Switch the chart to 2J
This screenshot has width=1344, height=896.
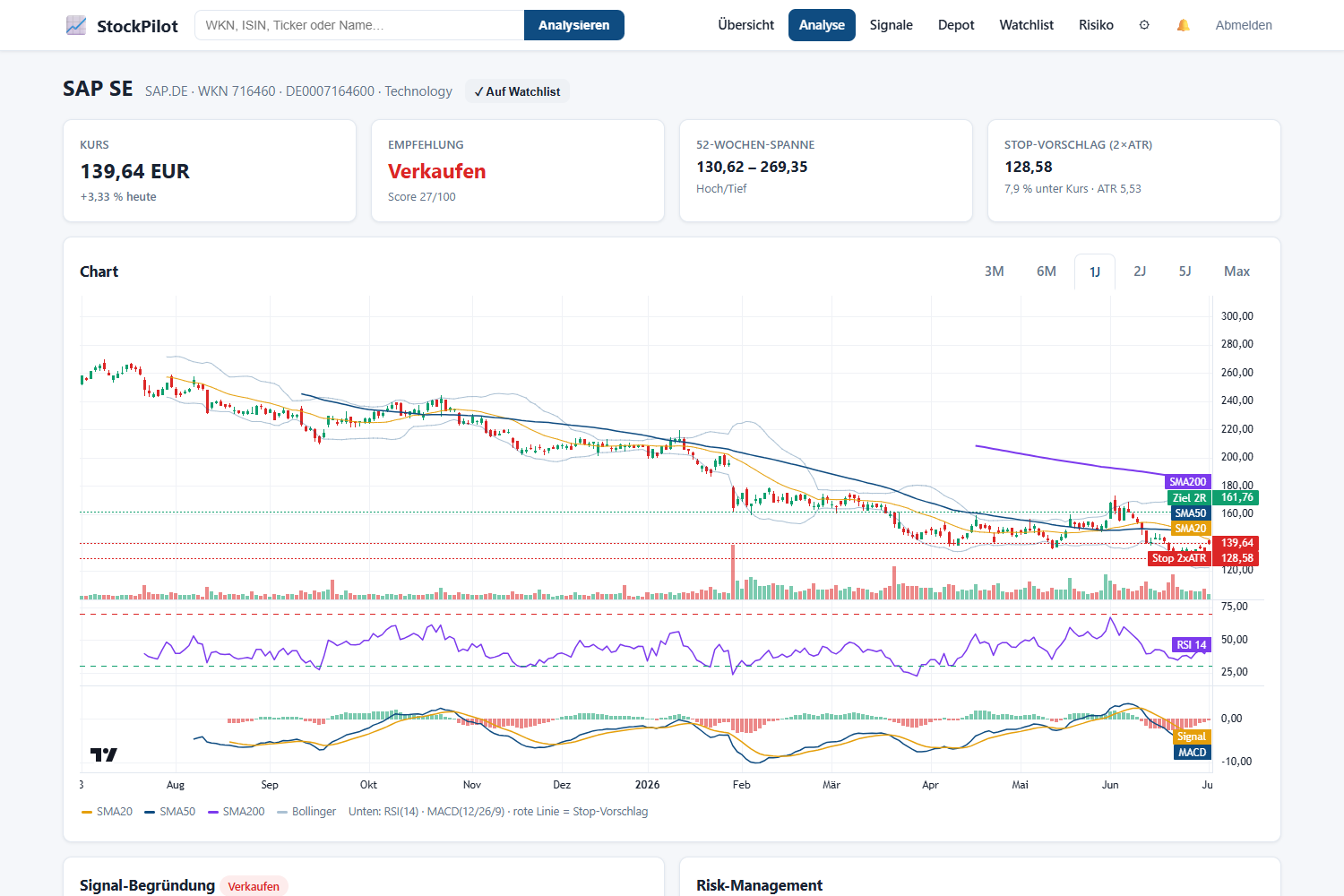[x=1140, y=271]
